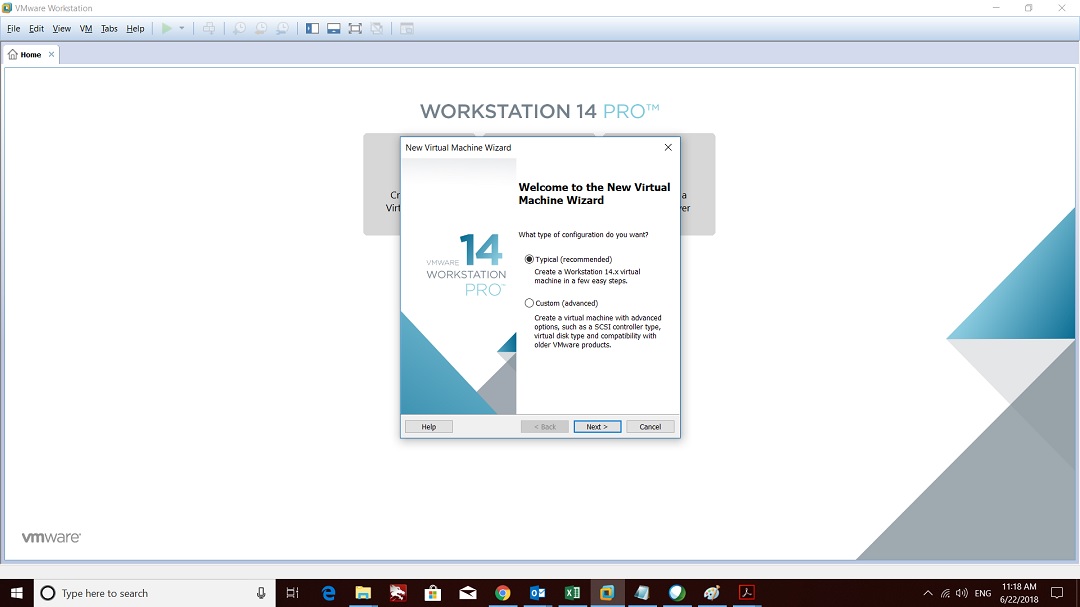Click the Revert to Snapshot icon
The image size is (1080, 607).
[x=261, y=28]
